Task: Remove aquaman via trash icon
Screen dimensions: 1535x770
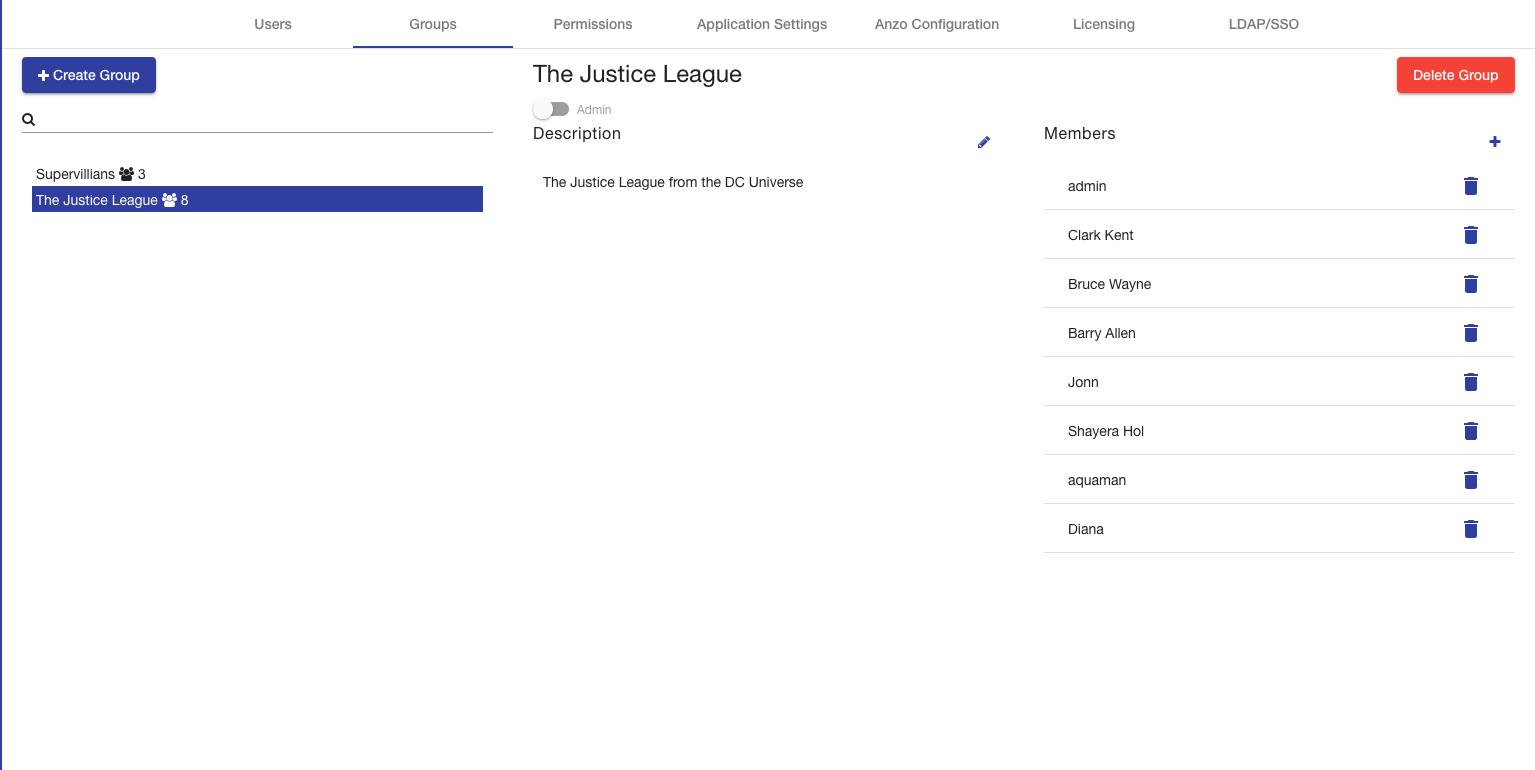Action: click(x=1471, y=480)
